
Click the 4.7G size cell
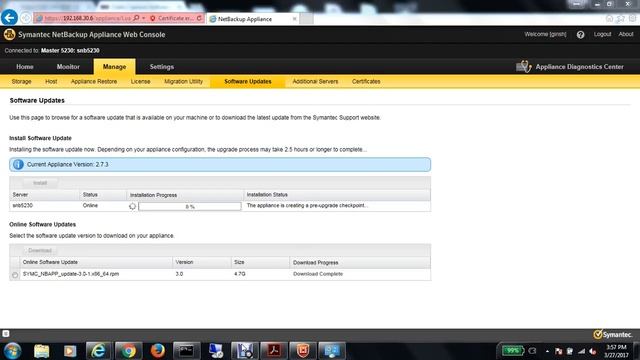tap(240, 274)
